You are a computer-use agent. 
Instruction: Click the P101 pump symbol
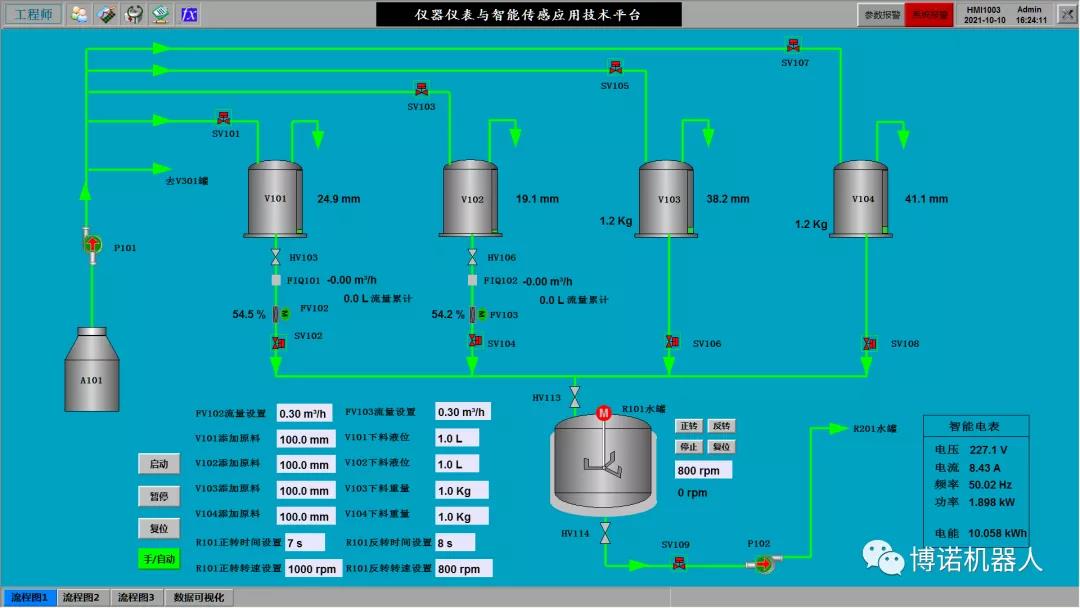point(92,244)
